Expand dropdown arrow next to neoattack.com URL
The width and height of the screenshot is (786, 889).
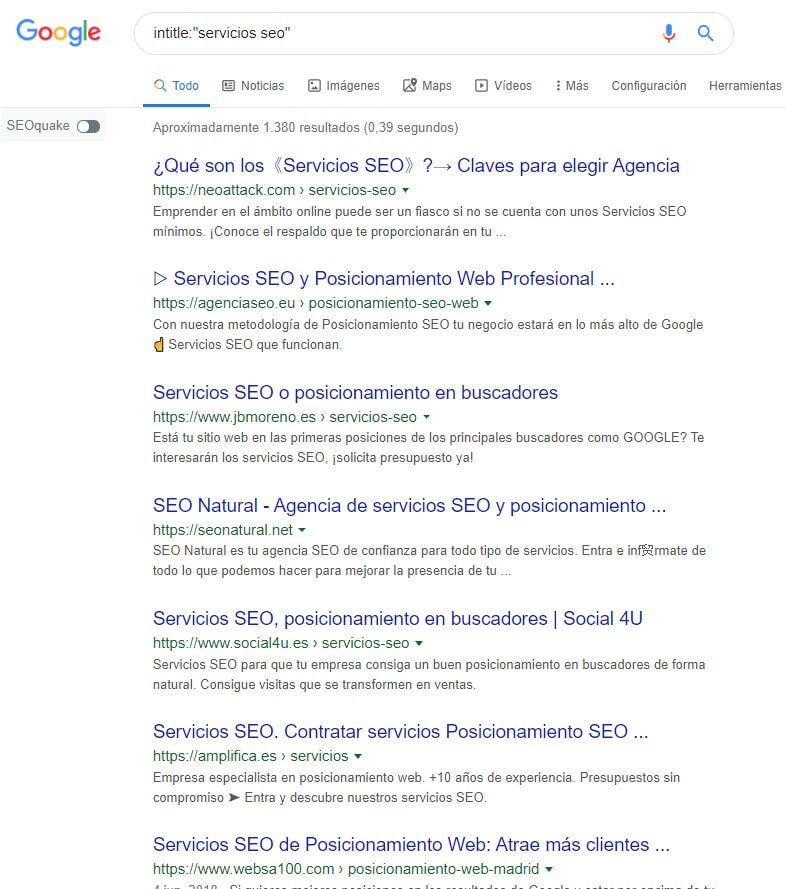click(405, 190)
